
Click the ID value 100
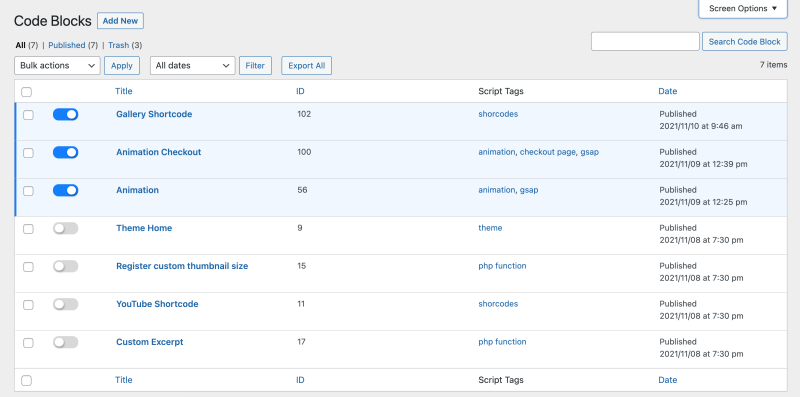304,152
